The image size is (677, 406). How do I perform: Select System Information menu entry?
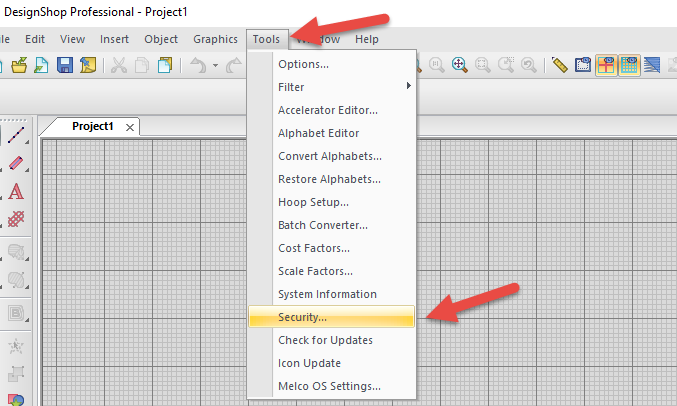331,294
